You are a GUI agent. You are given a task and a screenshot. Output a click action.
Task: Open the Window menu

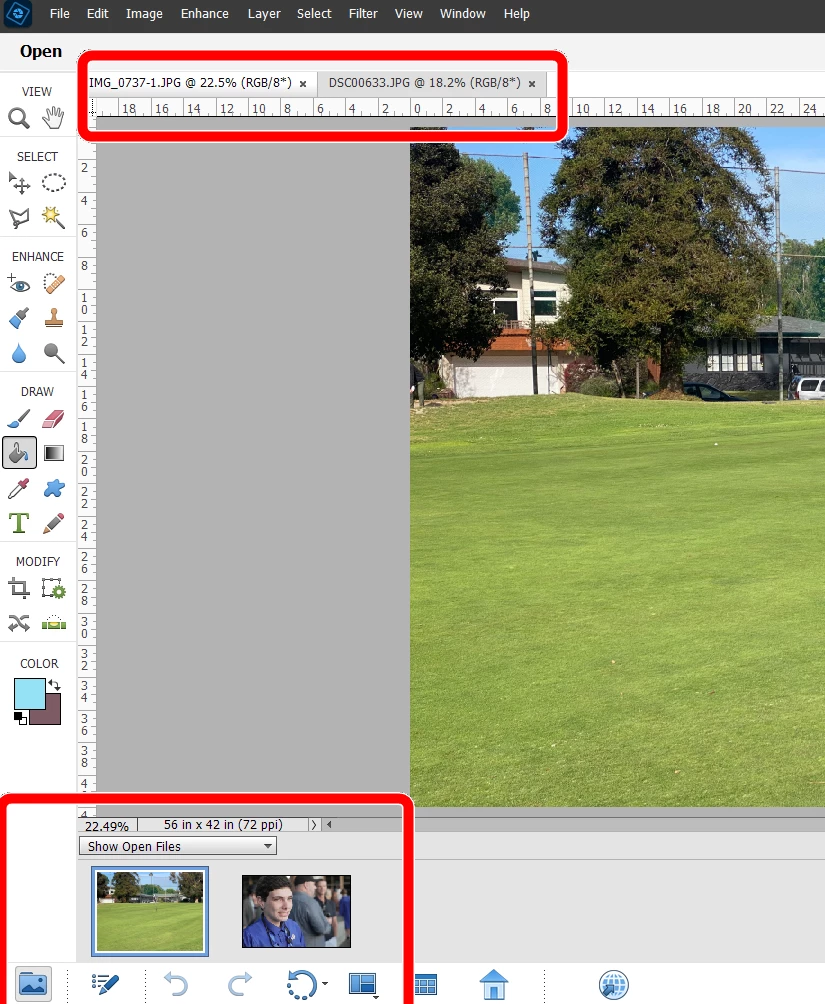click(x=462, y=13)
